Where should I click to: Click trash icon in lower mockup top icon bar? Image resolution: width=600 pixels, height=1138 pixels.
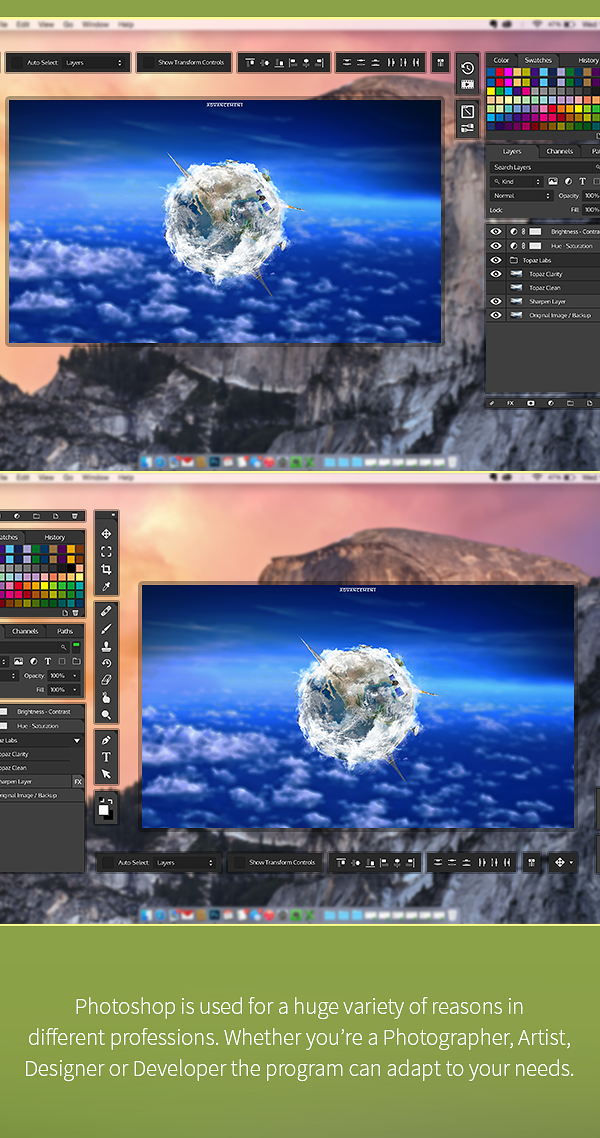point(75,516)
